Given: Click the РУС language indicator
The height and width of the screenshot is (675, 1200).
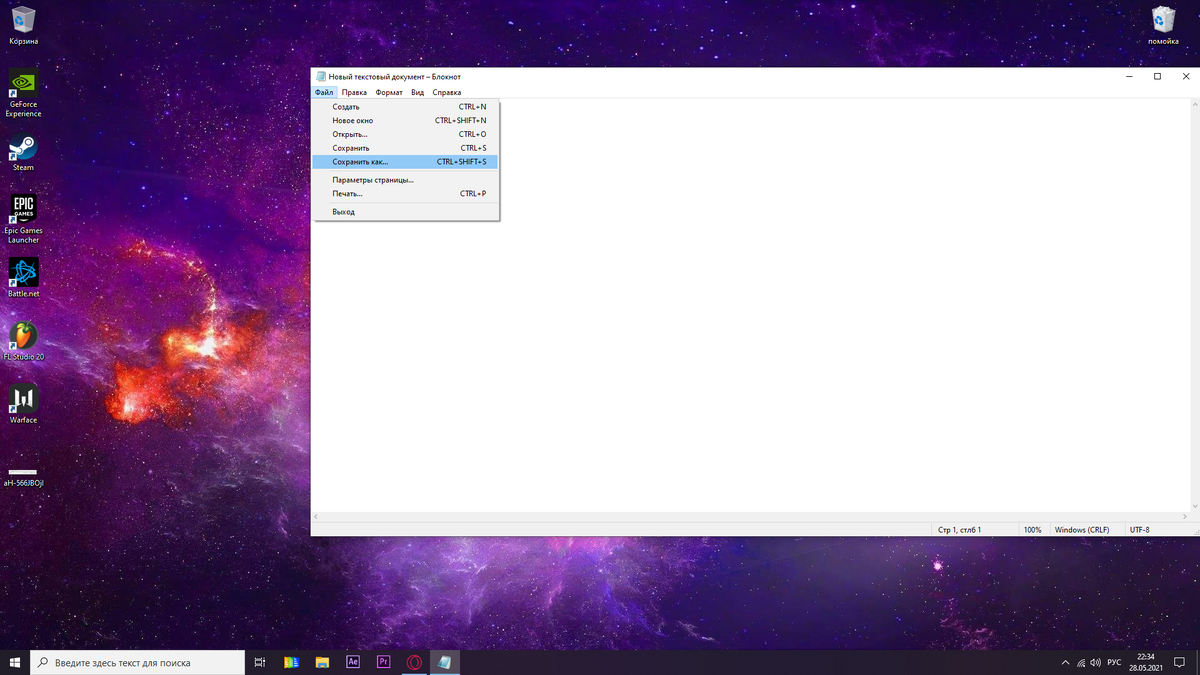Looking at the screenshot, I should coord(1114,663).
